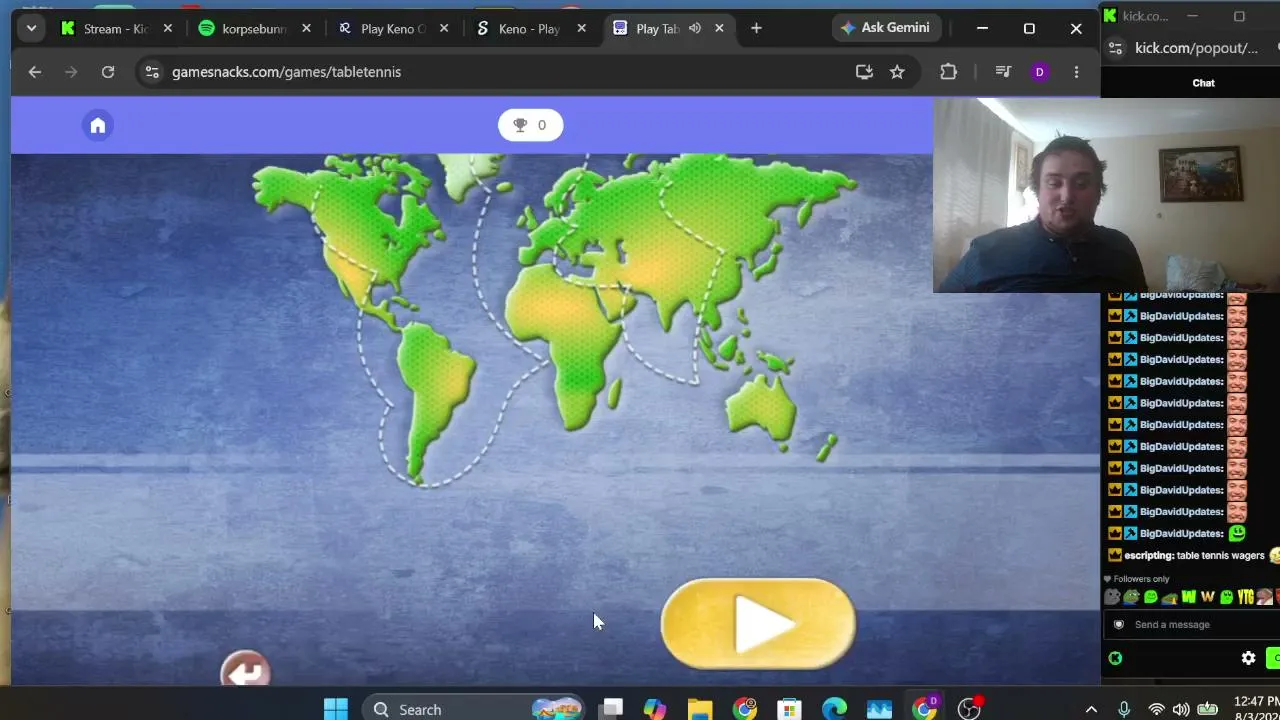This screenshot has width=1280, height=720.
Task: Open Kick chat settings gear
Action: (1248, 658)
